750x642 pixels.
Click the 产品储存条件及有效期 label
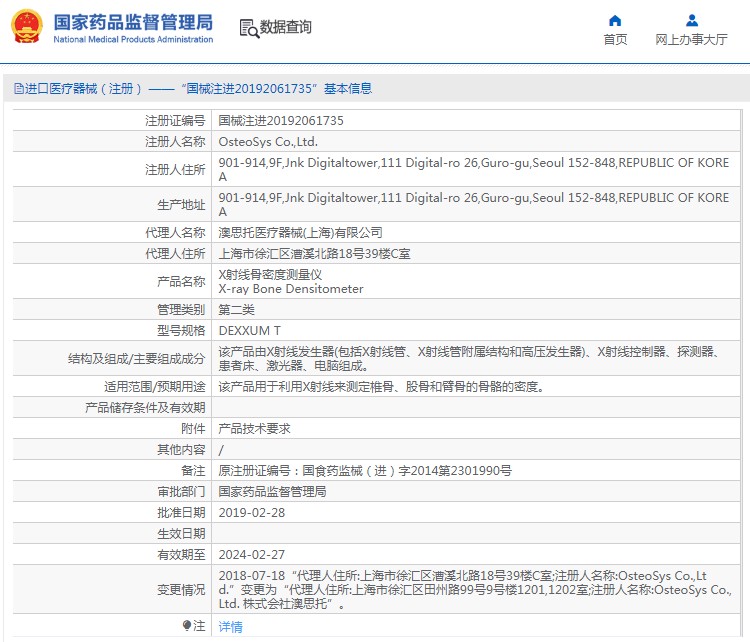pos(145,408)
